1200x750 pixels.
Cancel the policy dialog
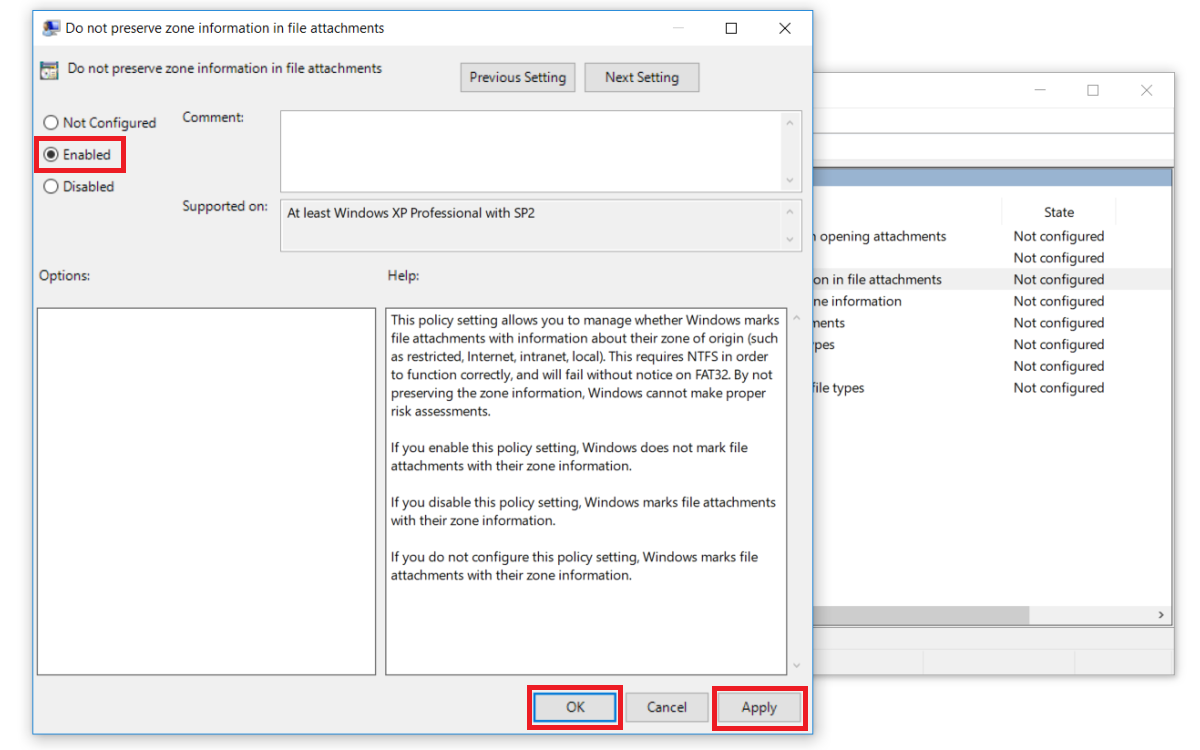666,707
